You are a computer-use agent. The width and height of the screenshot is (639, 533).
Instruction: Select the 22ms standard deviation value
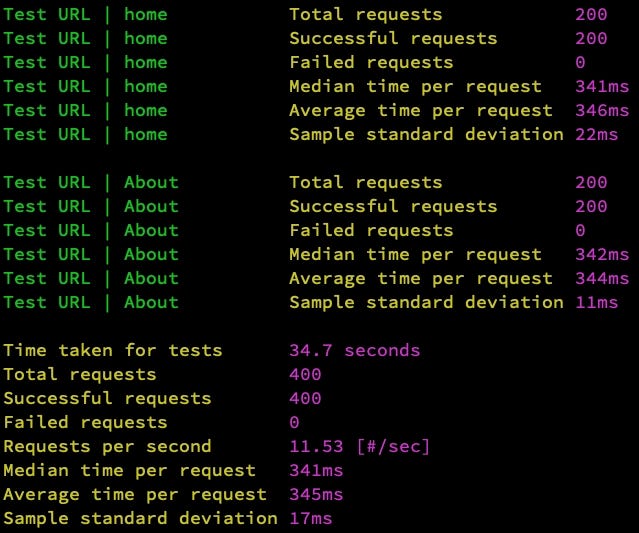click(x=597, y=135)
